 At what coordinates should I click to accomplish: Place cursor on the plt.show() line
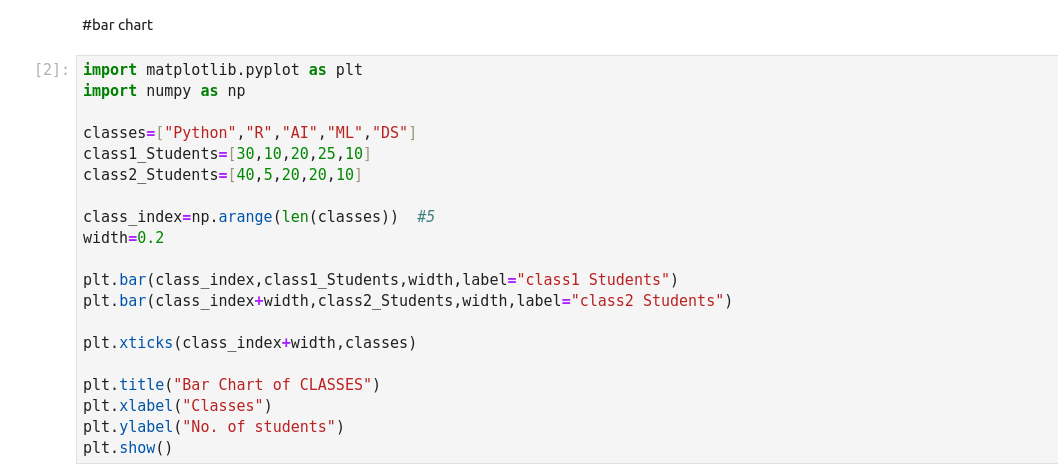[x=128, y=448]
